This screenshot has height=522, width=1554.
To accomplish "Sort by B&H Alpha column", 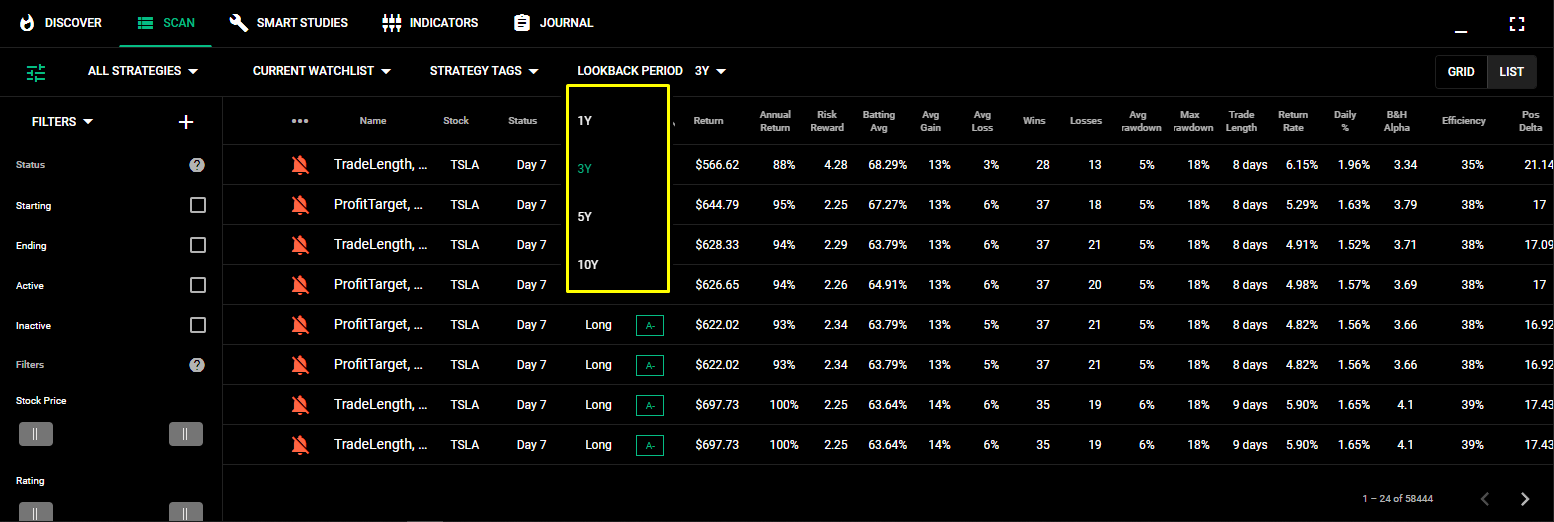I will click(1396, 121).
